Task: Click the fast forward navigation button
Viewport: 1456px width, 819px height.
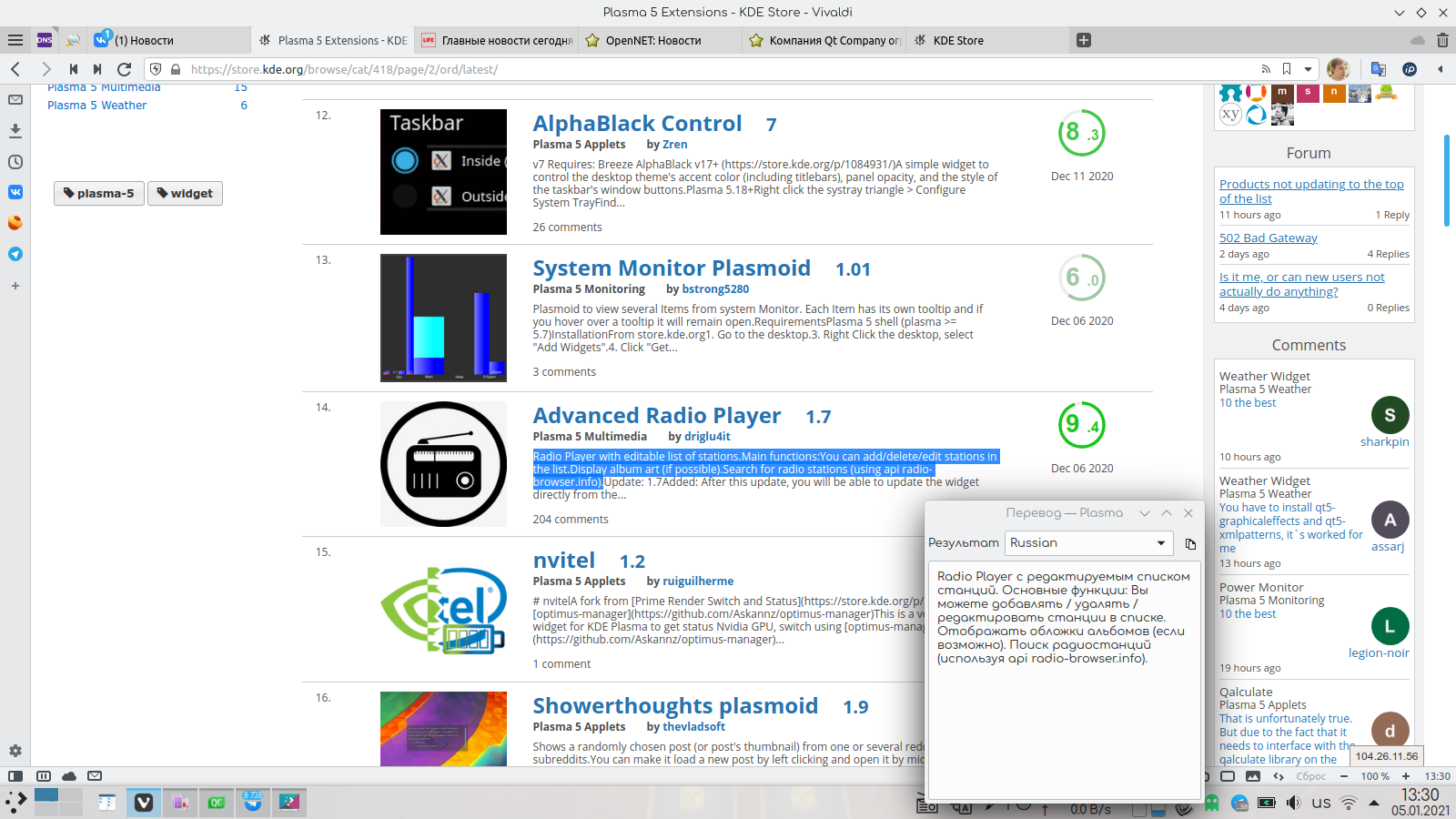Action: 97,69
